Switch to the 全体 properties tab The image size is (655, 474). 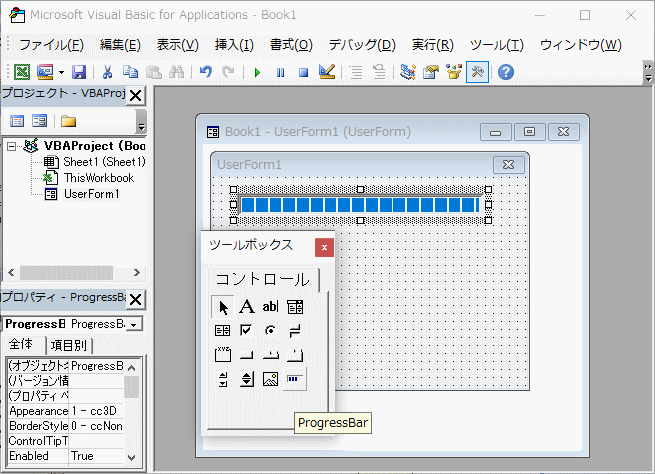[21, 344]
